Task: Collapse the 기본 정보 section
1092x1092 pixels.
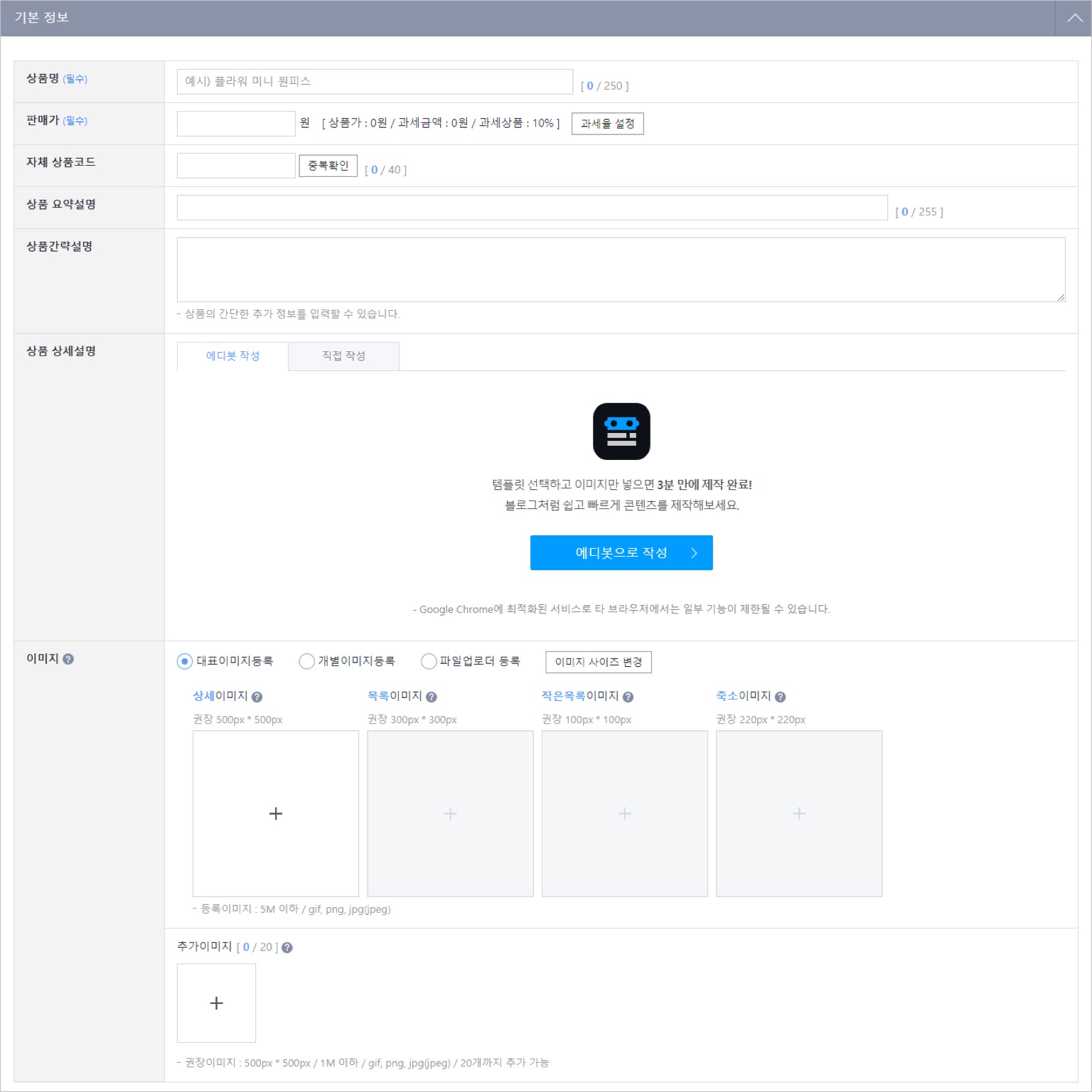Action: [x=1074, y=18]
